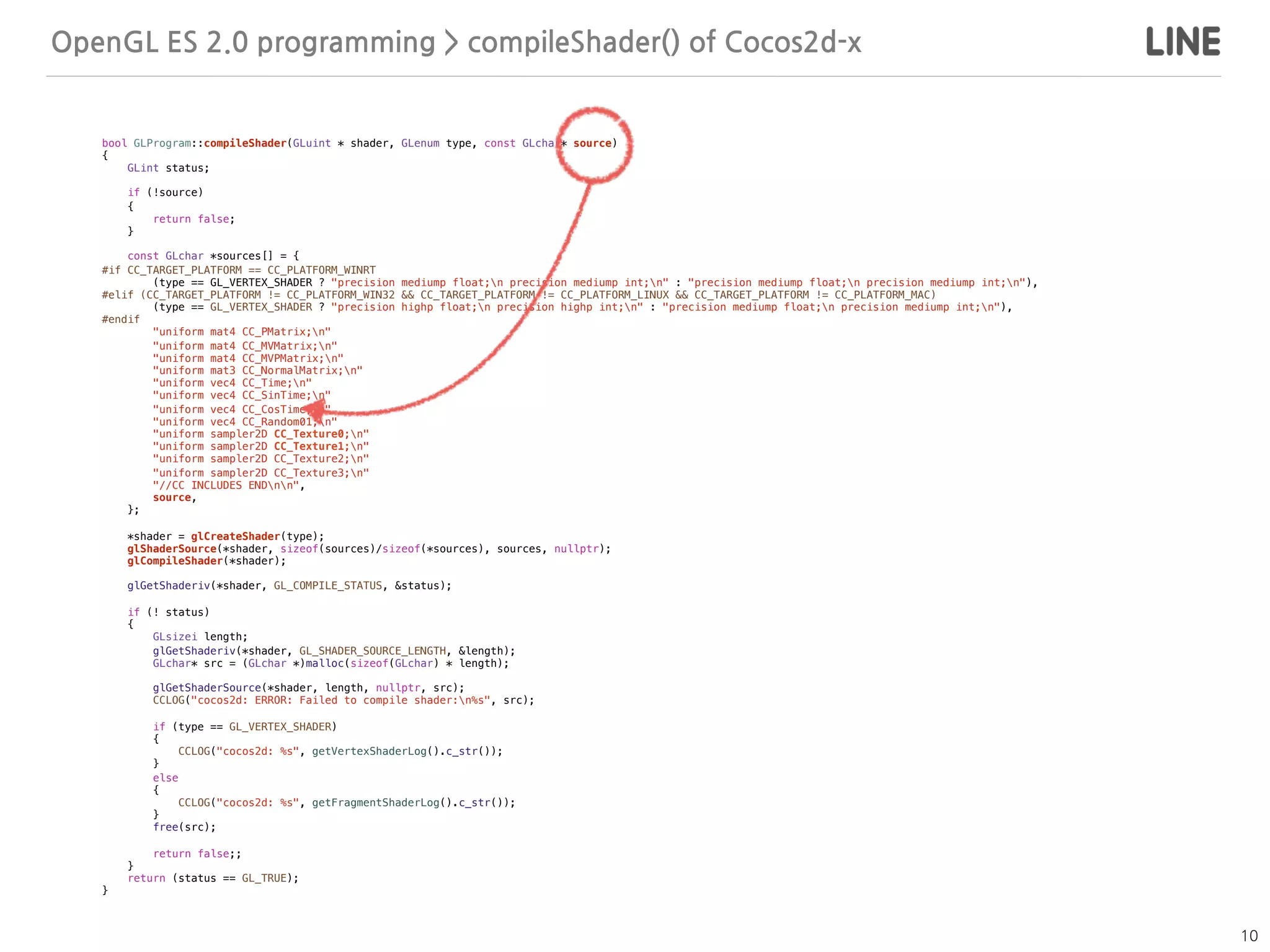The width and height of the screenshot is (1270, 952).
Task: Click the free(src) statement
Action: (x=184, y=827)
